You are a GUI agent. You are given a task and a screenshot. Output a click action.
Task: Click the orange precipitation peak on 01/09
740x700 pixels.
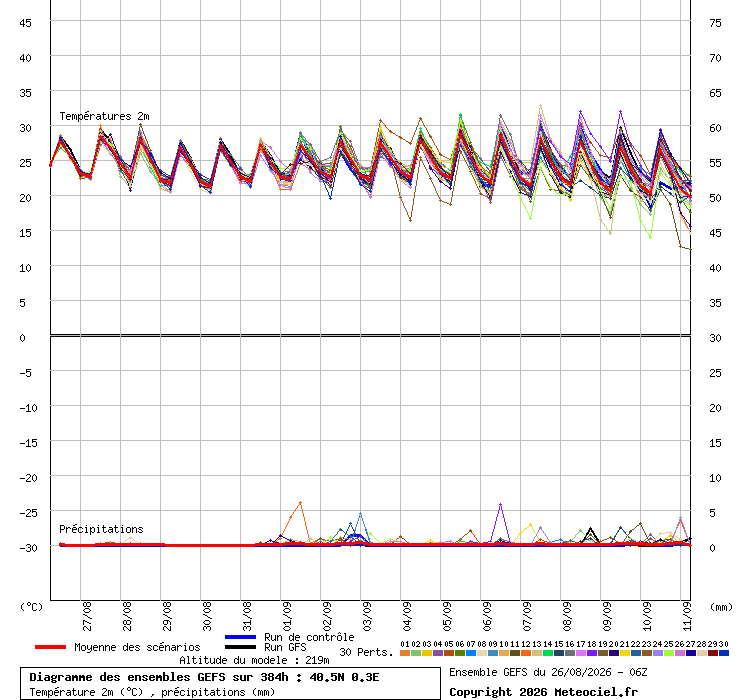point(300,502)
